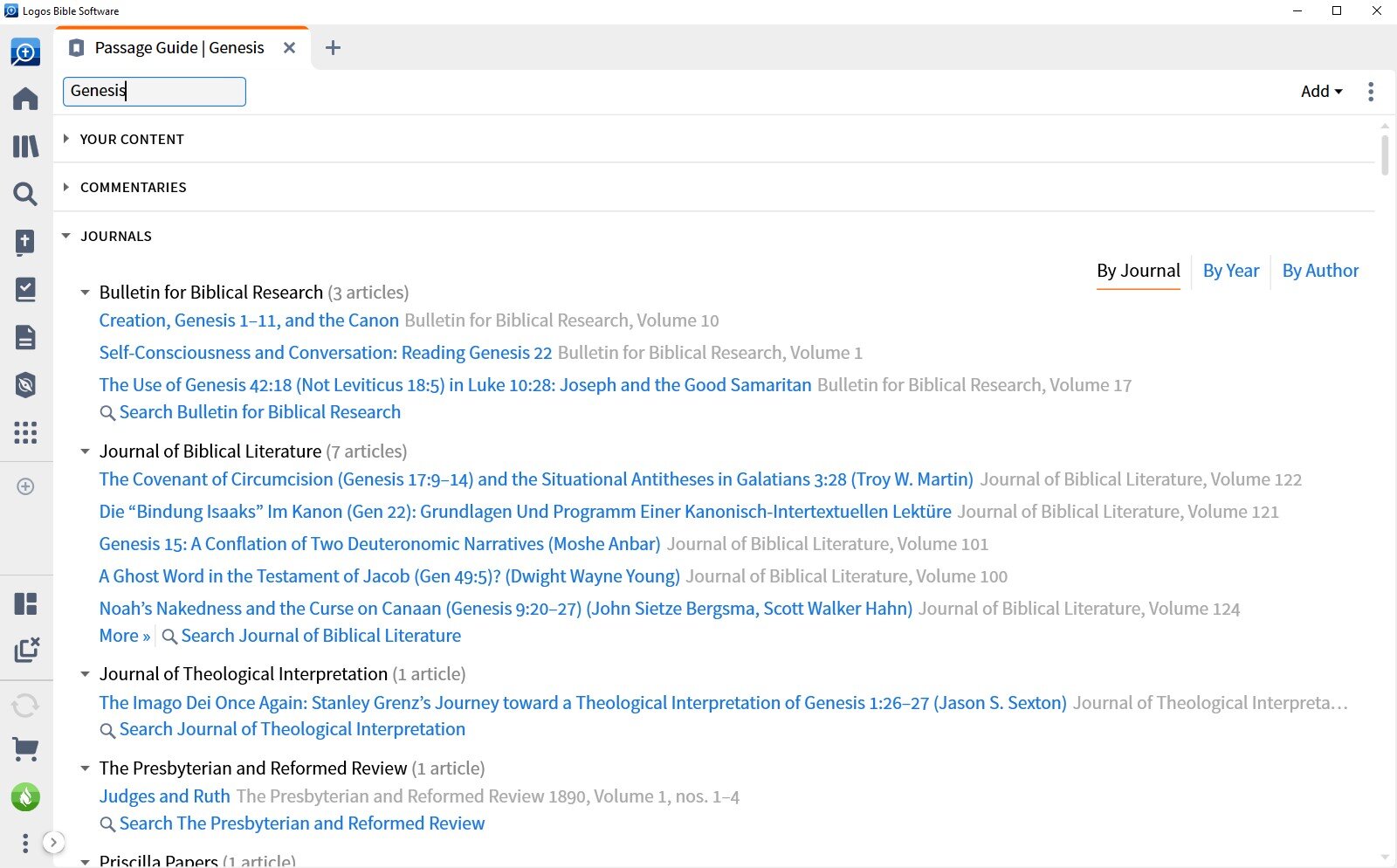Open The Use of Genesis 42:18 article

455,385
